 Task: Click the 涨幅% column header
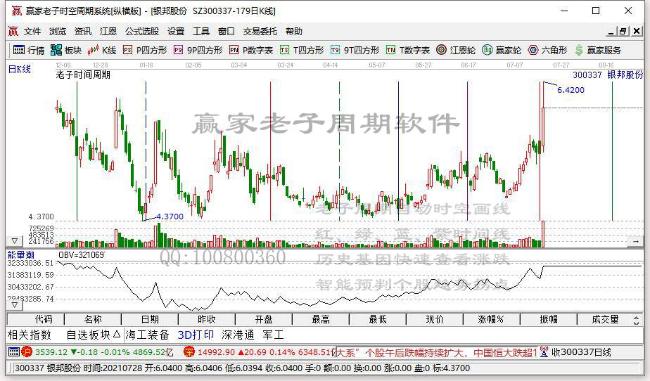pyautogui.click(x=491, y=319)
